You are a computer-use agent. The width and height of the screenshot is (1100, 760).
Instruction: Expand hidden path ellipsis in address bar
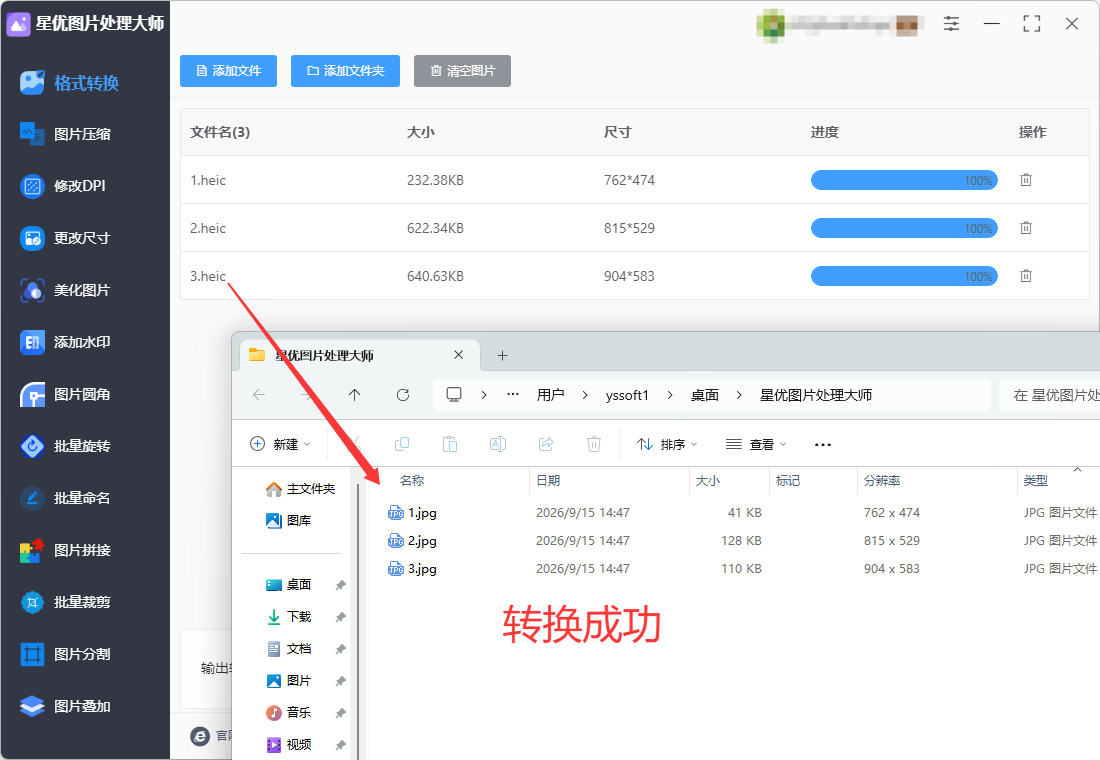click(x=513, y=394)
